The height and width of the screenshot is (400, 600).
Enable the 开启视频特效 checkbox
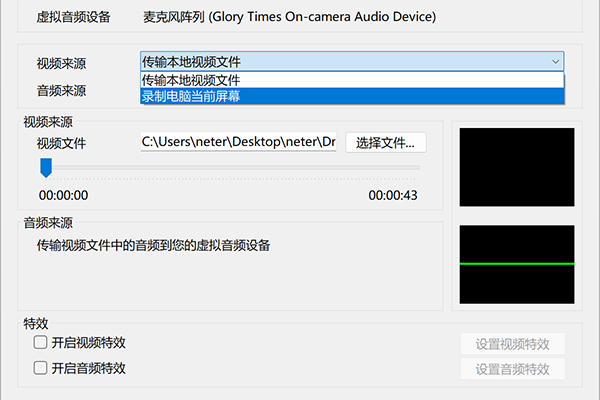[x=41, y=342]
